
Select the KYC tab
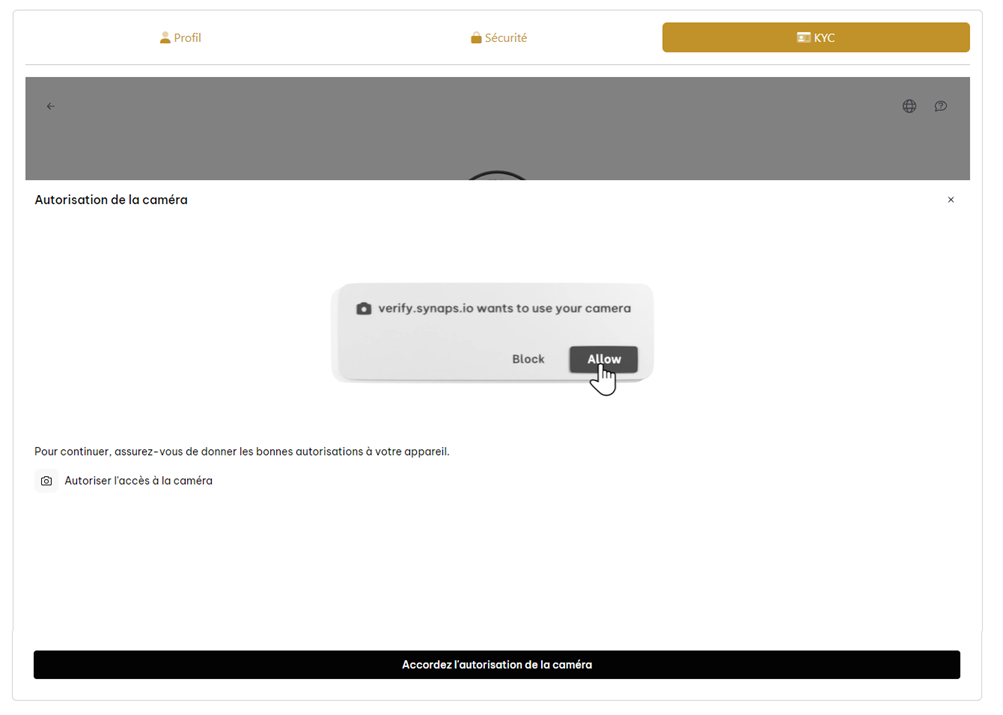coord(815,38)
